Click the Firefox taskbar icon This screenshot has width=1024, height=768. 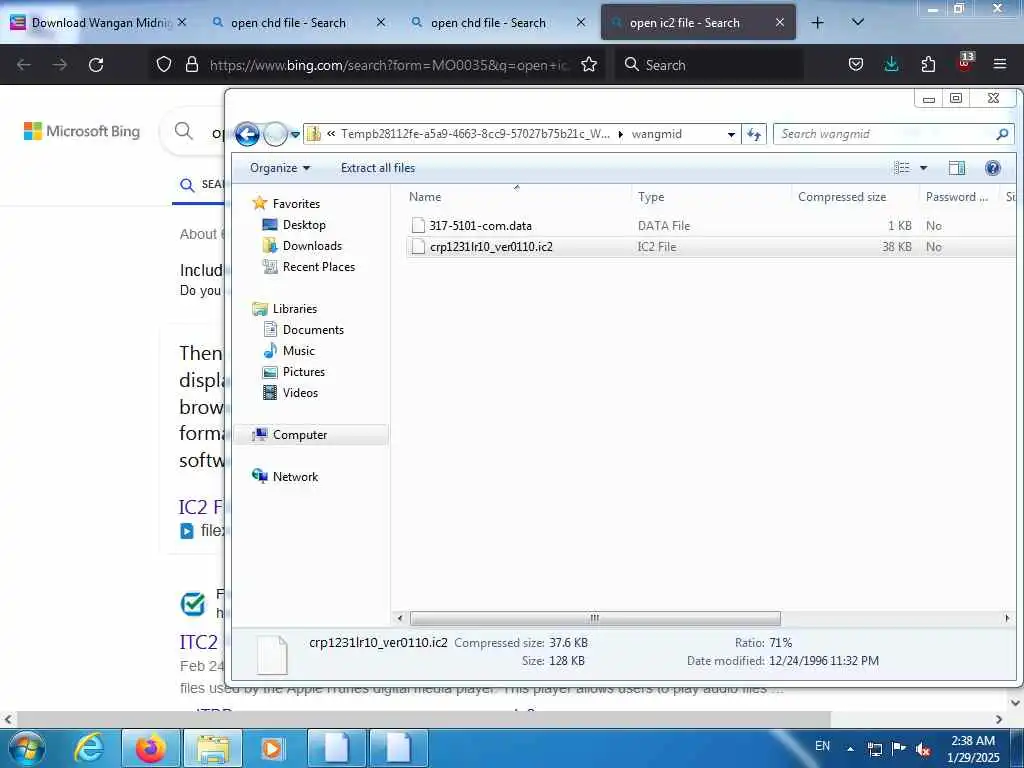coord(151,748)
